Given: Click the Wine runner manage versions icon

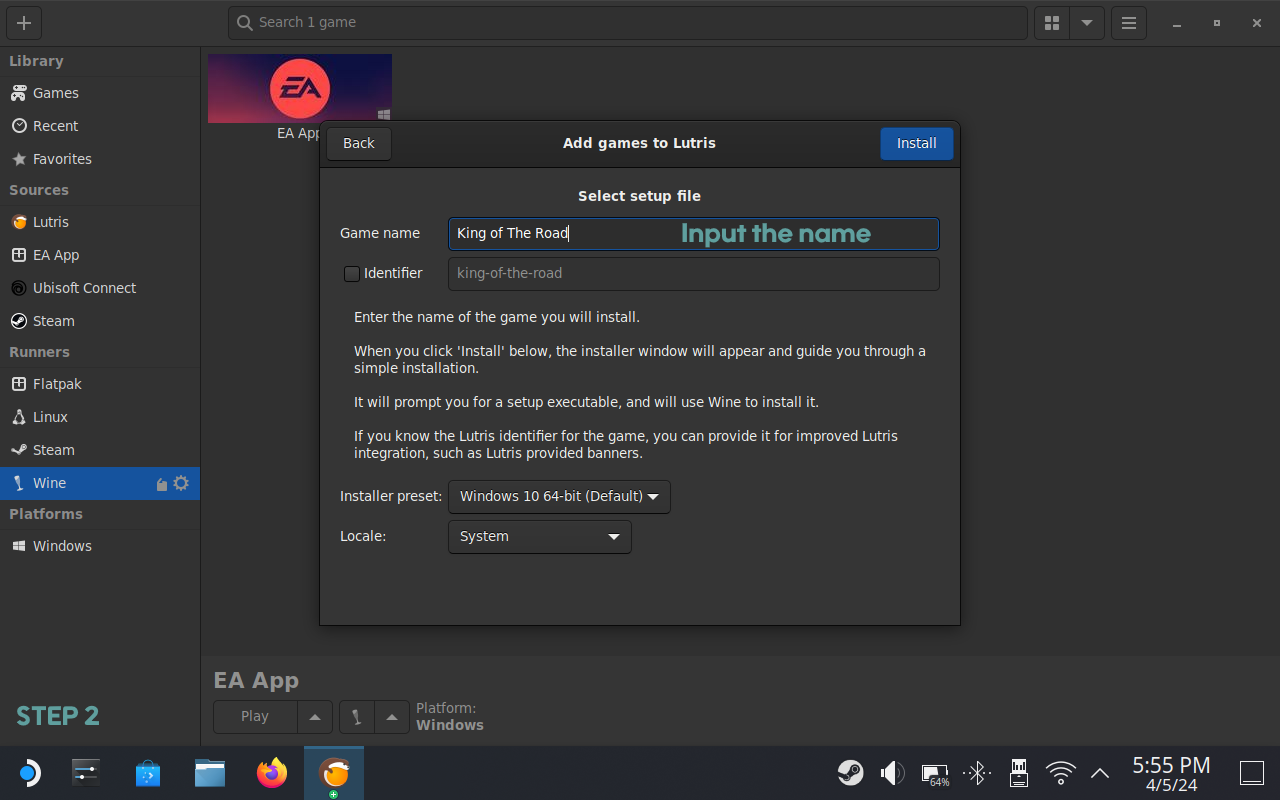Looking at the screenshot, I should pyautogui.click(x=162, y=484).
